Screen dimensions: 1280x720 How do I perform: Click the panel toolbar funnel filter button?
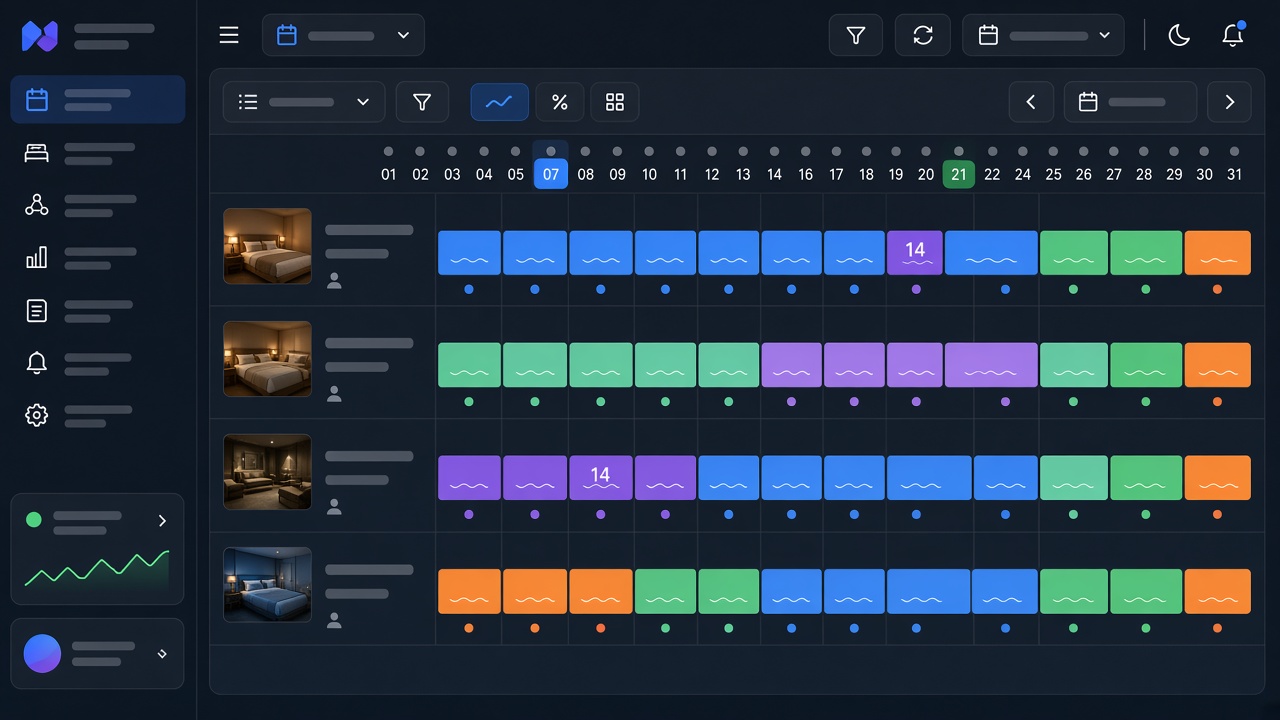click(422, 102)
